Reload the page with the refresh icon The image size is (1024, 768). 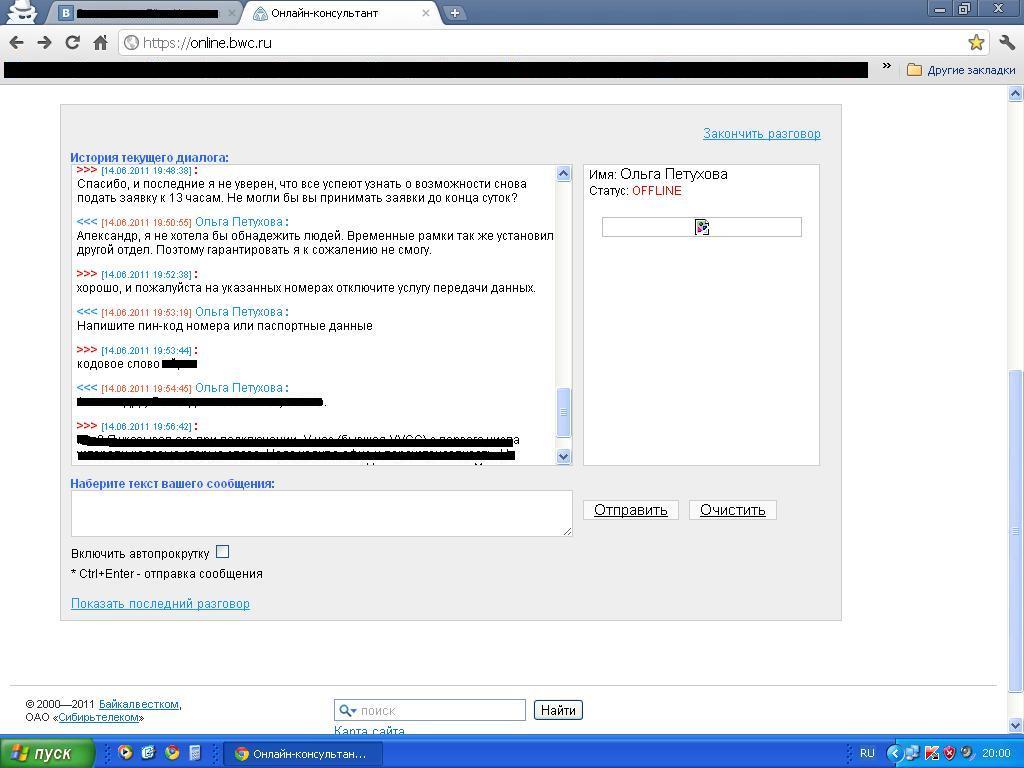coord(72,43)
